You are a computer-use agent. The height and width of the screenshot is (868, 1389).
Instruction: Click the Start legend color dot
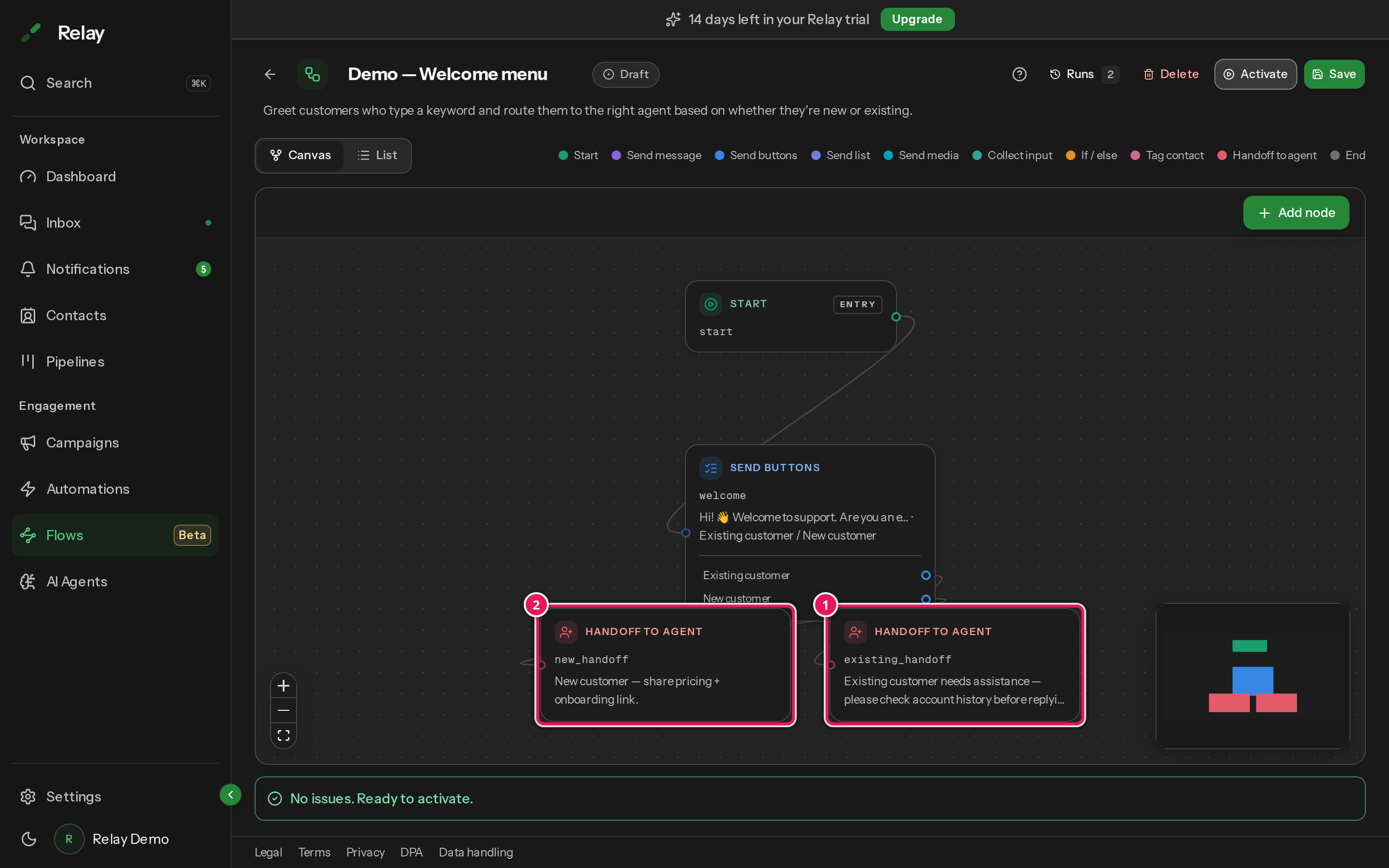563,155
